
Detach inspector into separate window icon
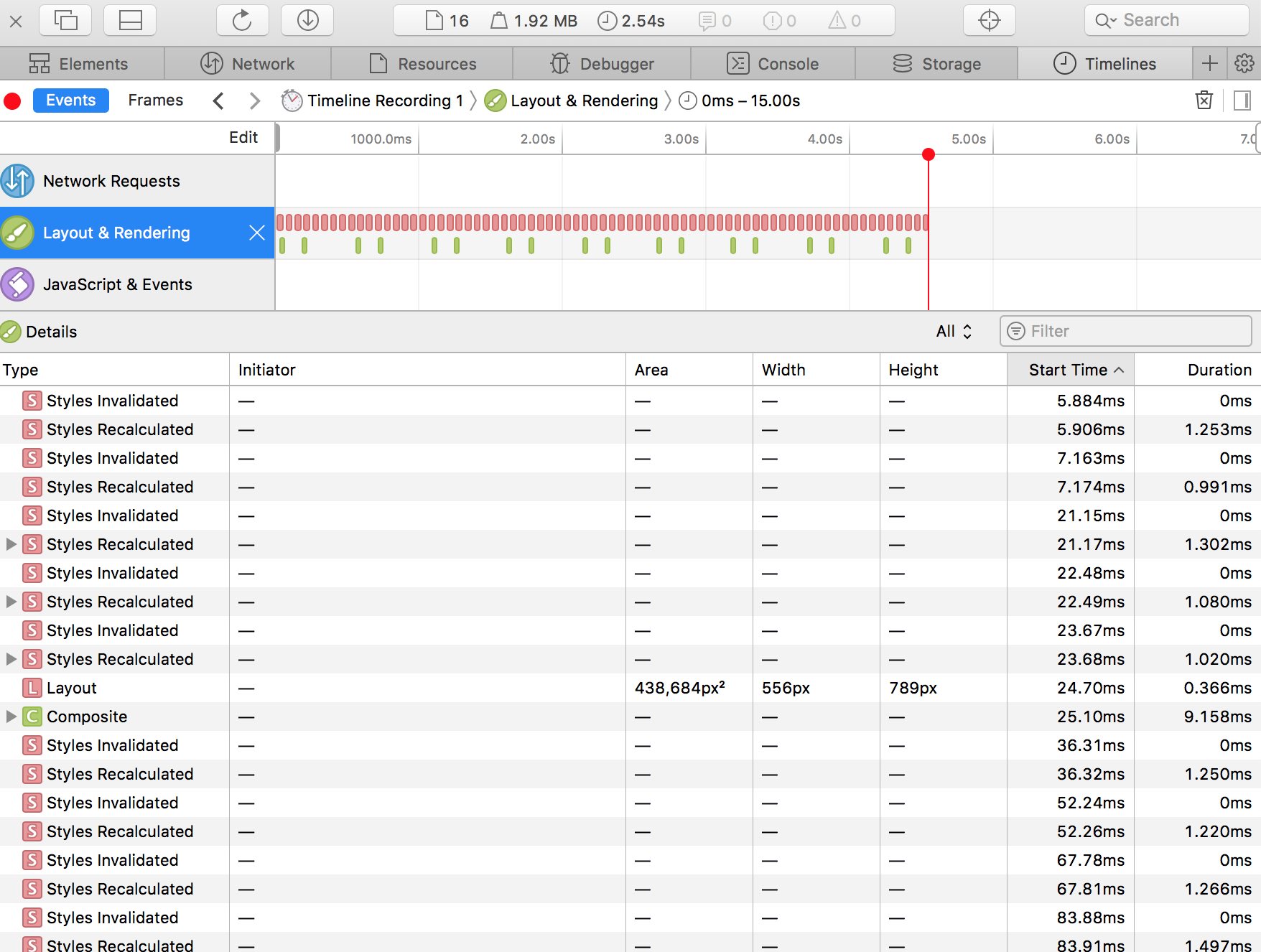(x=65, y=20)
